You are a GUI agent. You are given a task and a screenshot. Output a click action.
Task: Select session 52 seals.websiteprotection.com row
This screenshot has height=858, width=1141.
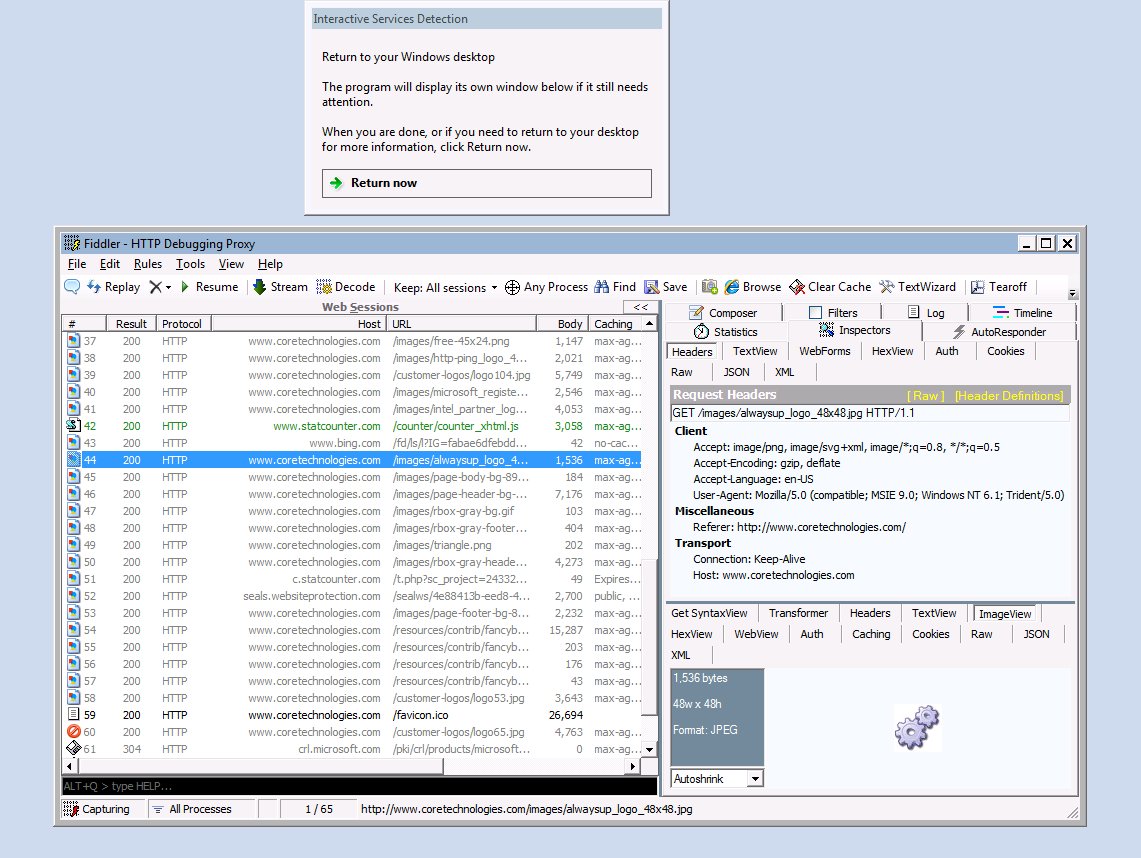pyautogui.click(x=353, y=596)
